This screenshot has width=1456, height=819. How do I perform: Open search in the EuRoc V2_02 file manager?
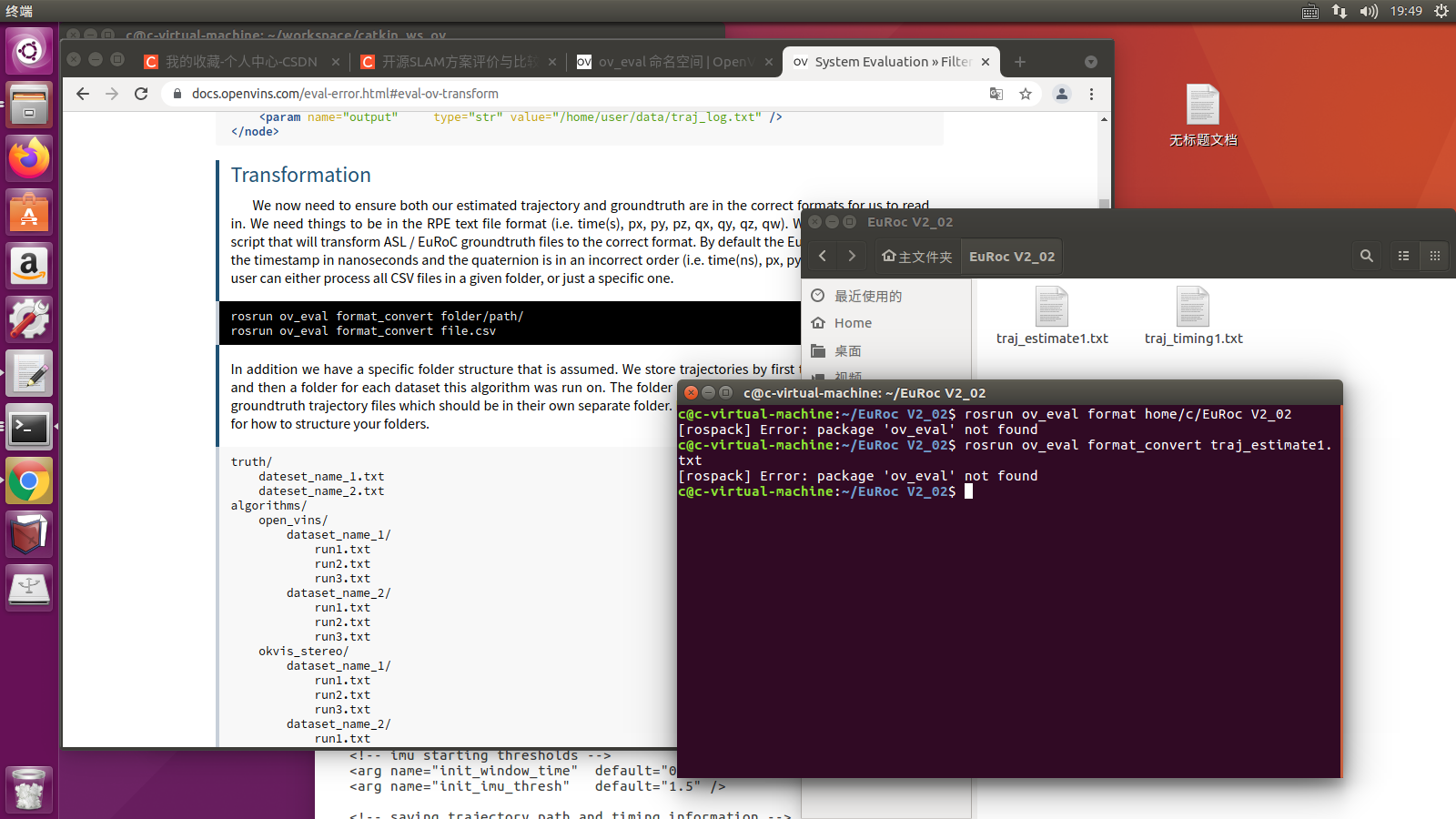[x=1366, y=256]
